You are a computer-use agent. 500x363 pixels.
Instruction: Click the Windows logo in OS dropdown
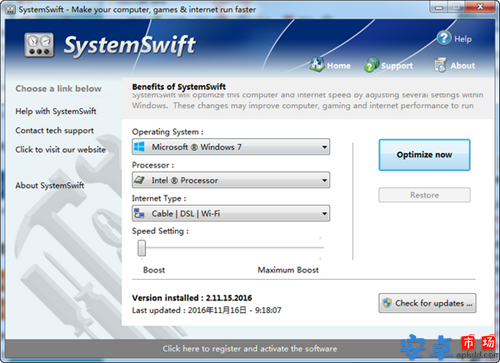tap(139, 147)
